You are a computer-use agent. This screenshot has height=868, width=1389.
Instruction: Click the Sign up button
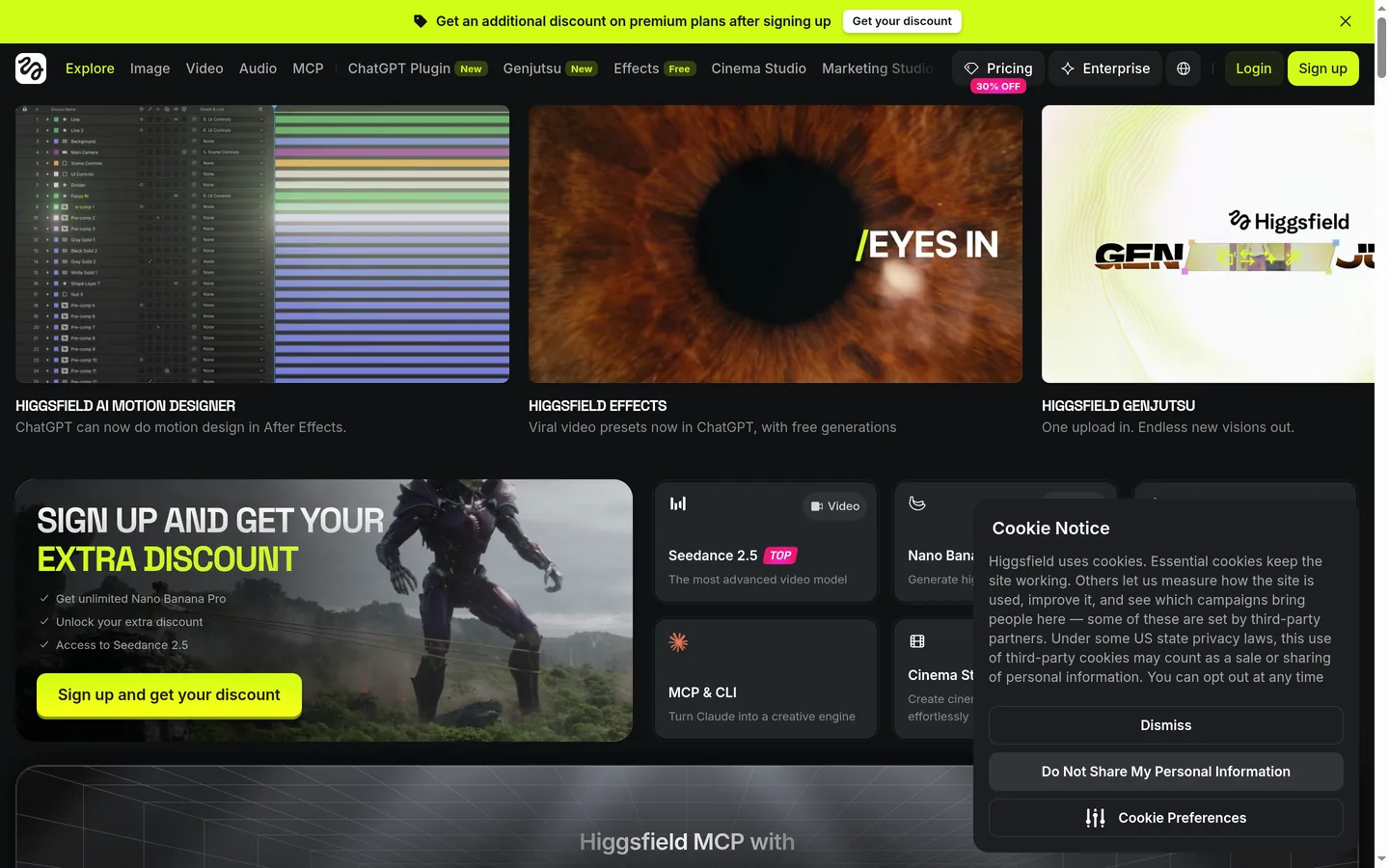coord(1323,68)
